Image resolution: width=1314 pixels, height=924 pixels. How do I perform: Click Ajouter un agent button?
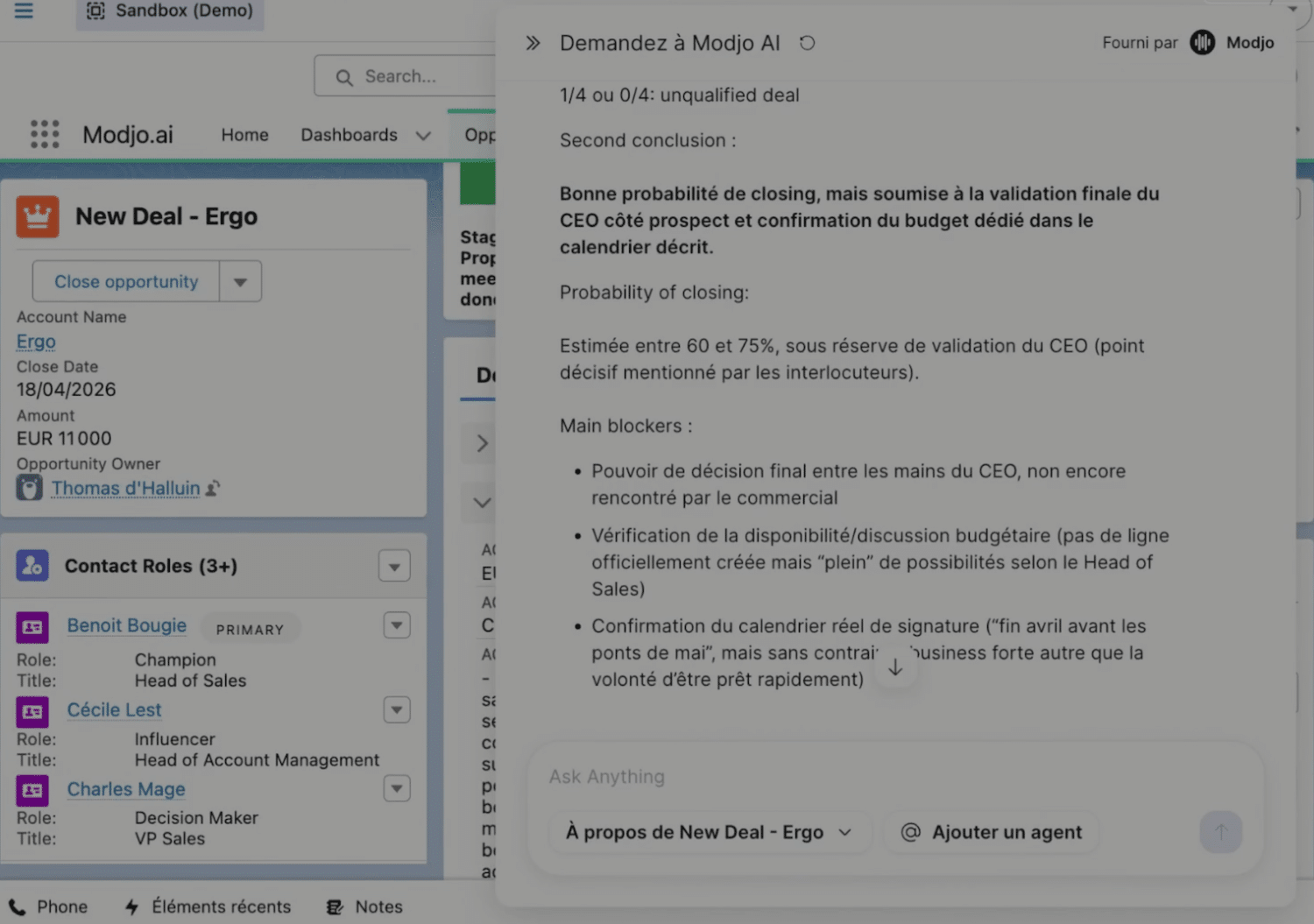coord(992,832)
